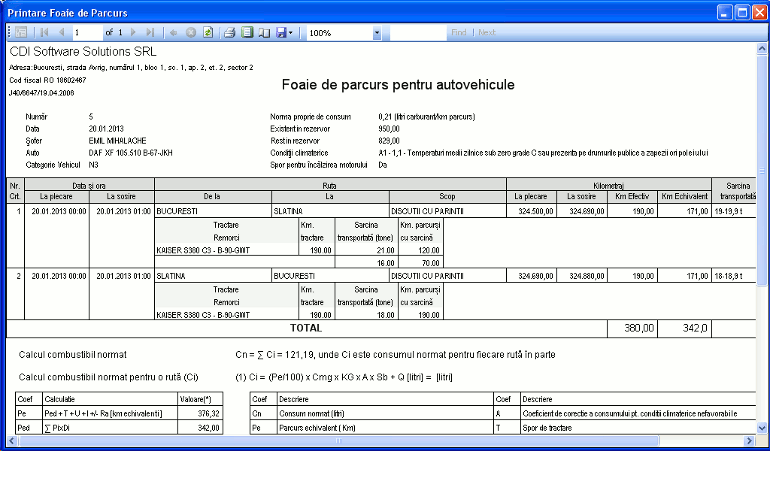
Task: Refresh the report
Action: click(208, 32)
